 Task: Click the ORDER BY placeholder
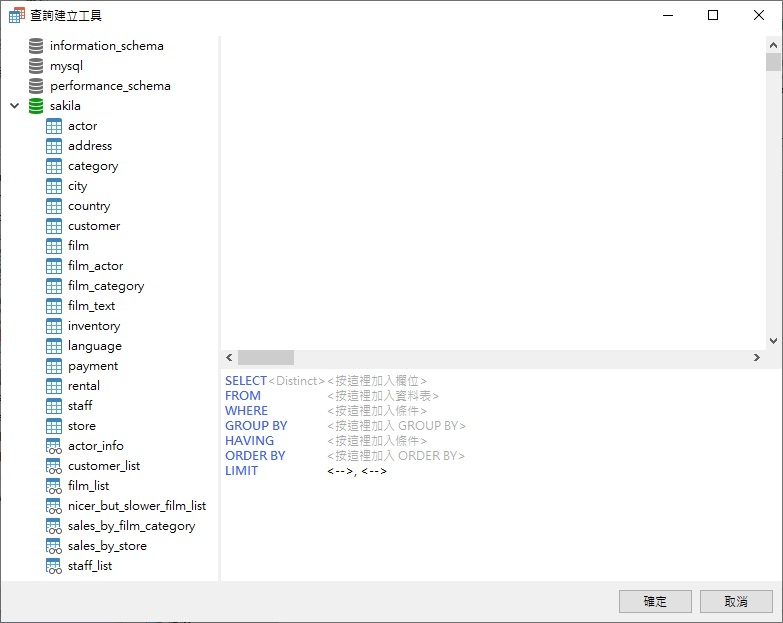tap(396, 456)
